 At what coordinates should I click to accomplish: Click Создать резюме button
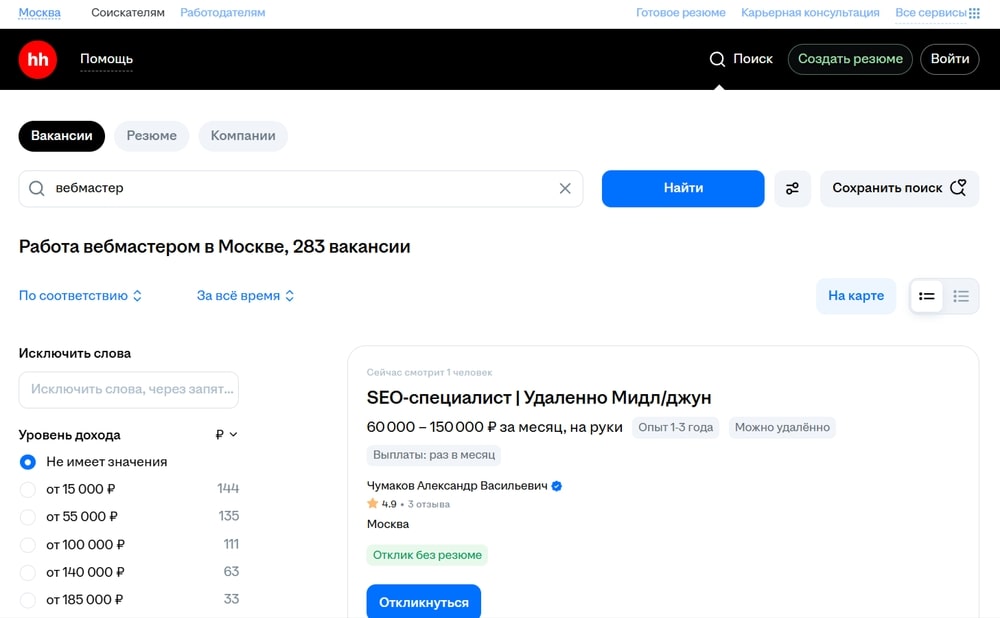click(x=850, y=59)
